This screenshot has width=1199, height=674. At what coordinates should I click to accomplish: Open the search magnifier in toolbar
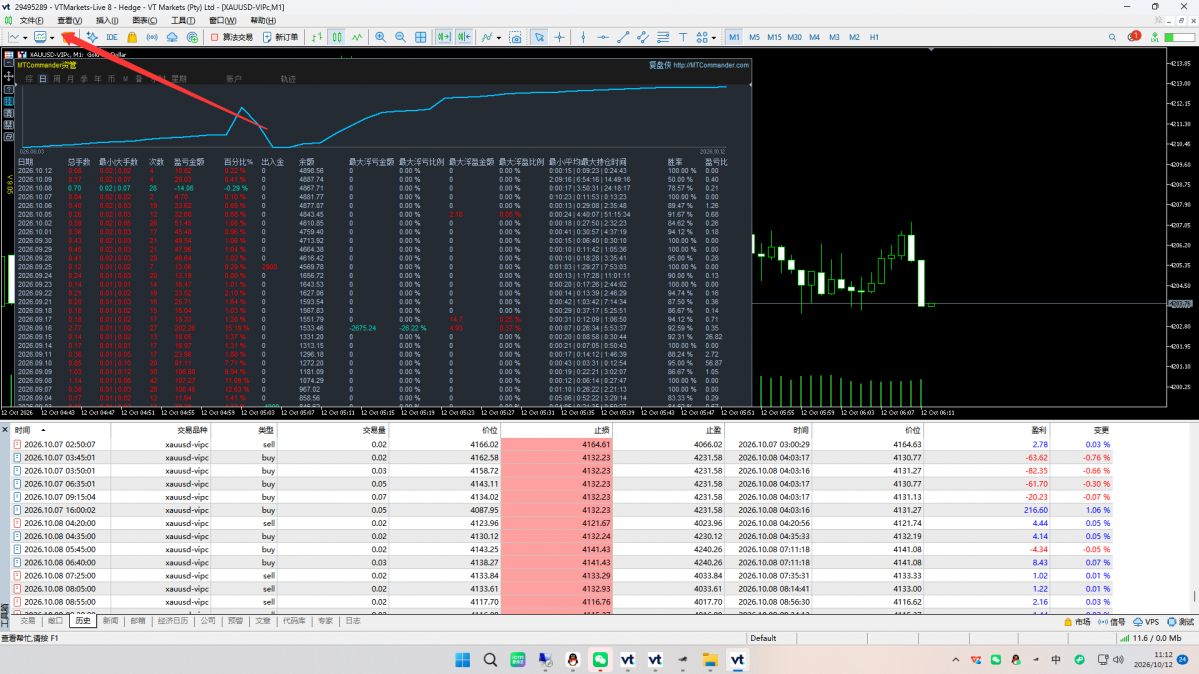point(1112,37)
